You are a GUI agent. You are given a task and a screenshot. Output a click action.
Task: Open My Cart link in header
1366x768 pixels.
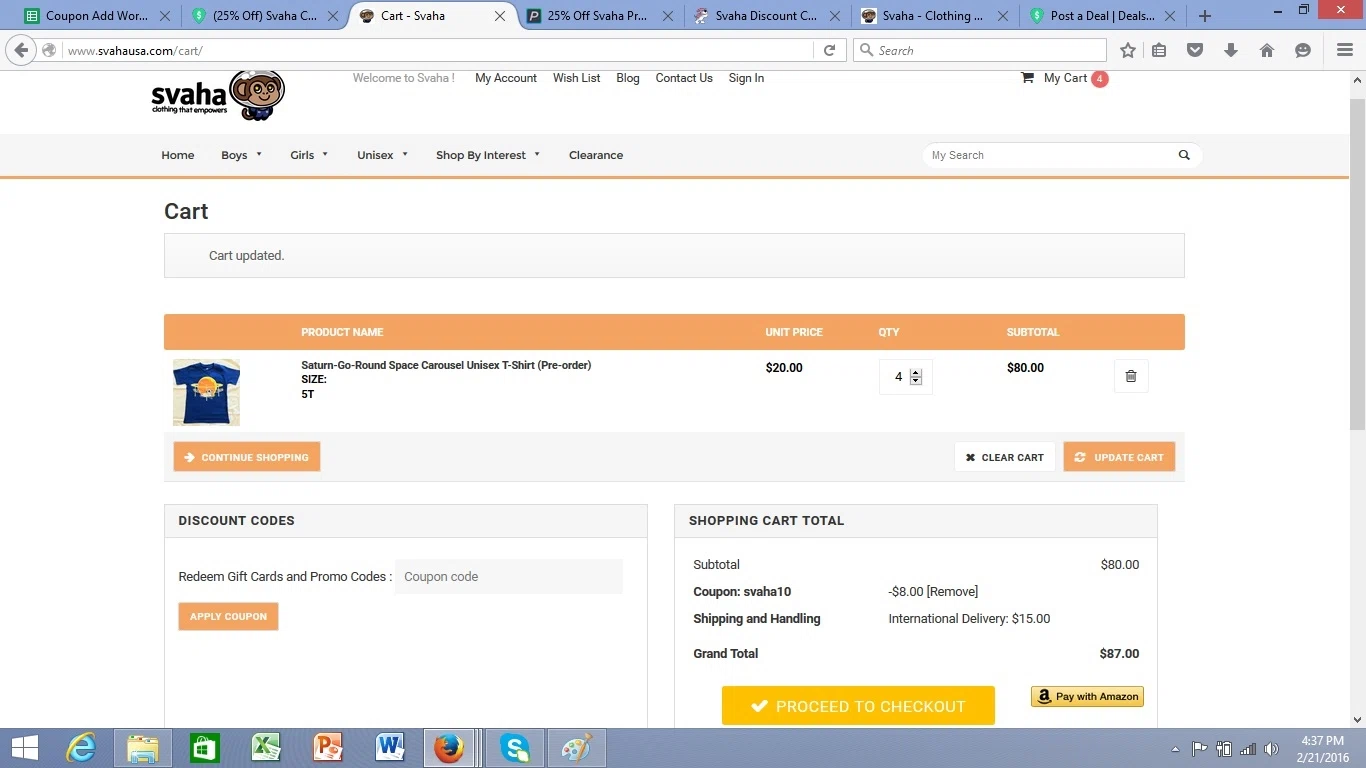1065,78
